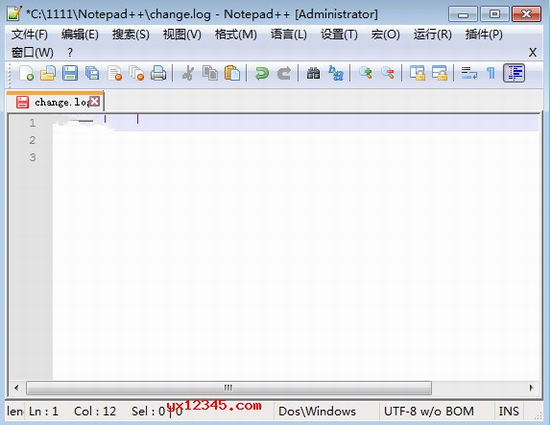
Task: Close the change.log tab with red X
Action: (94, 102)
